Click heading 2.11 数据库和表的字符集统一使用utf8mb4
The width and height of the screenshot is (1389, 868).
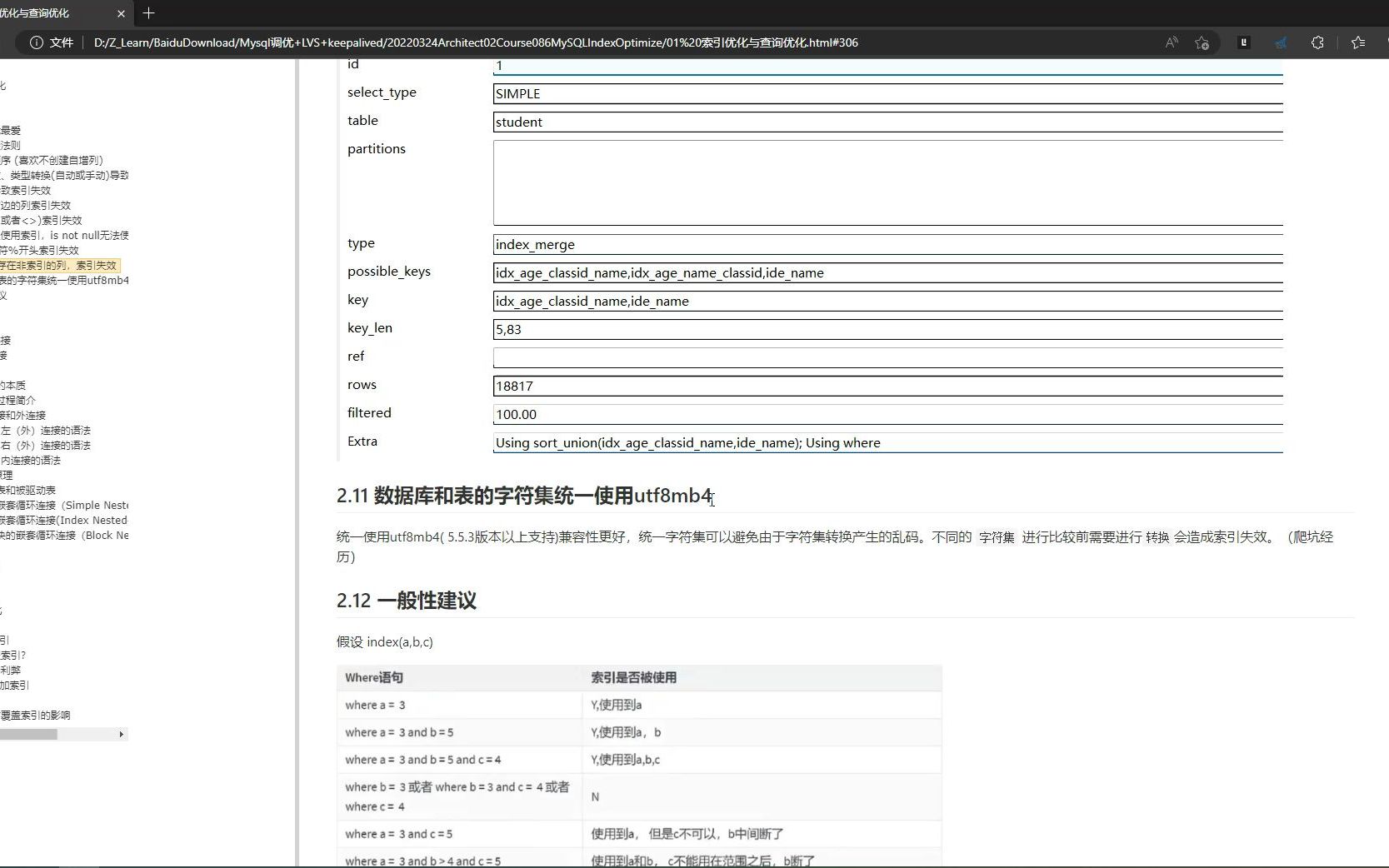pos(525,496)
